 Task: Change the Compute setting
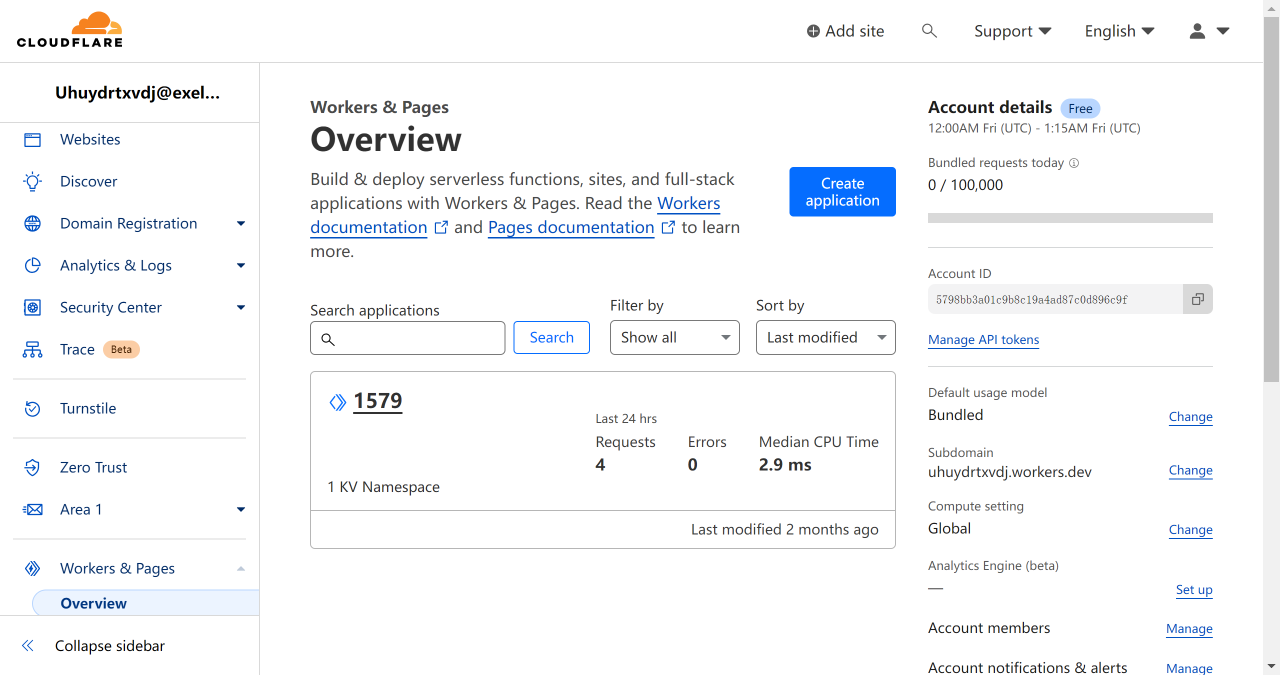pyautogui.click(x=1191, y=530)
